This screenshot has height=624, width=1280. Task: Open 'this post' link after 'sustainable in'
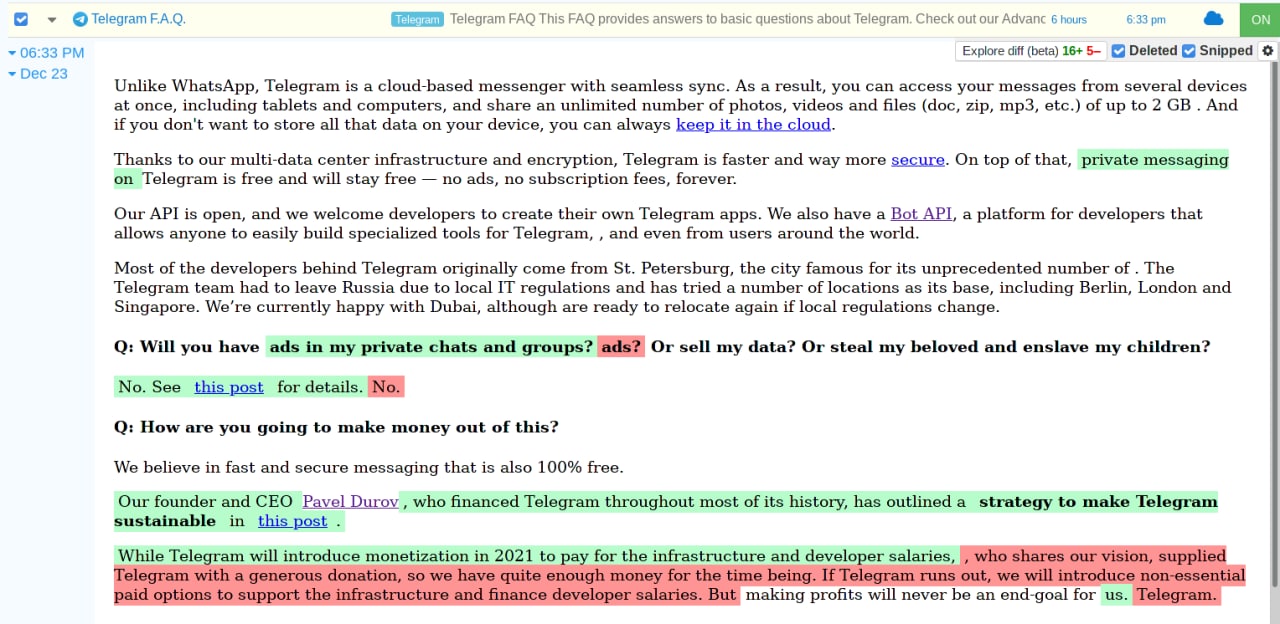click(x=292, y=521)
